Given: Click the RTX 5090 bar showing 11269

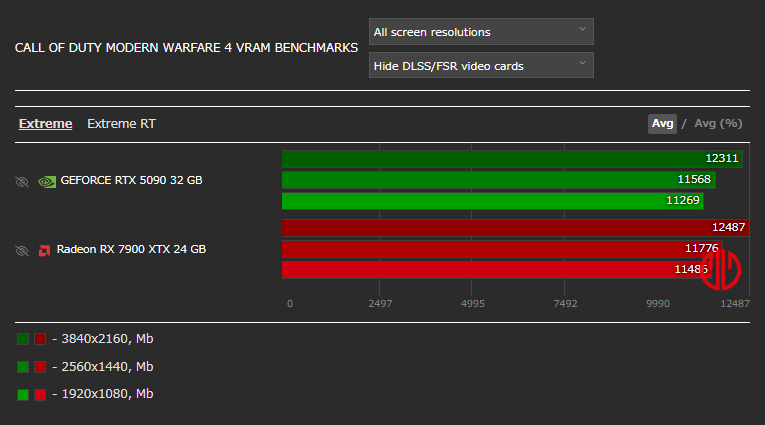Looking at the screenshot, I should [x=493, y=201].
